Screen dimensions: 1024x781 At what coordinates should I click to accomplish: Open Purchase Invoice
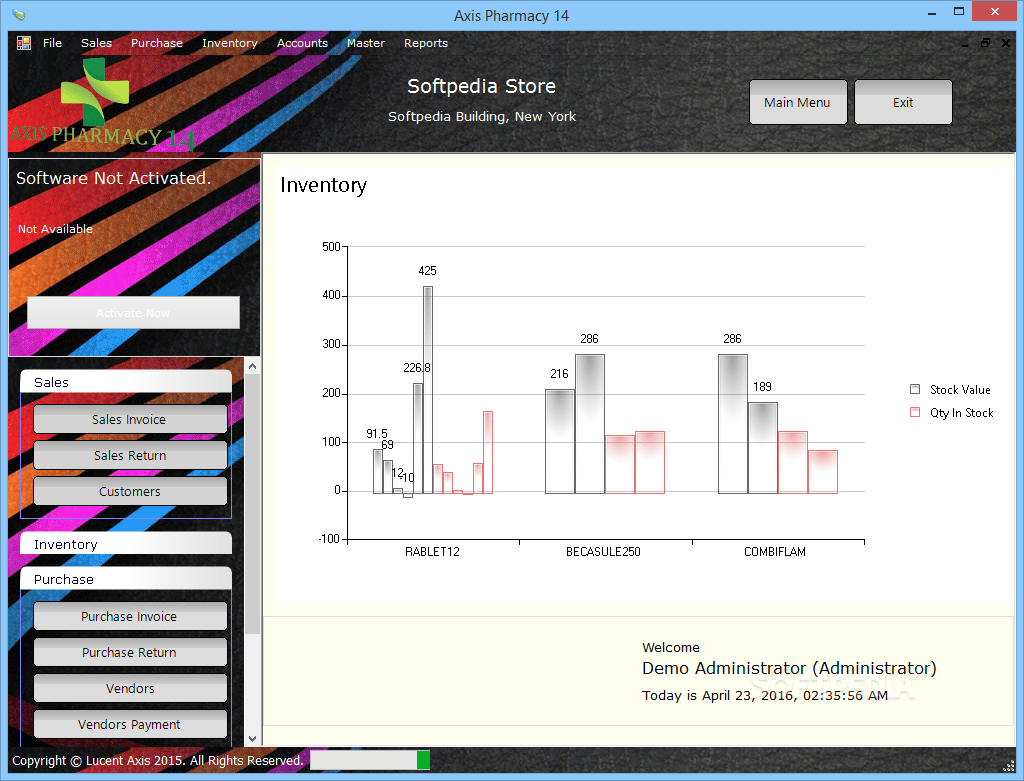pyautogui.click(x=130, y=616)
